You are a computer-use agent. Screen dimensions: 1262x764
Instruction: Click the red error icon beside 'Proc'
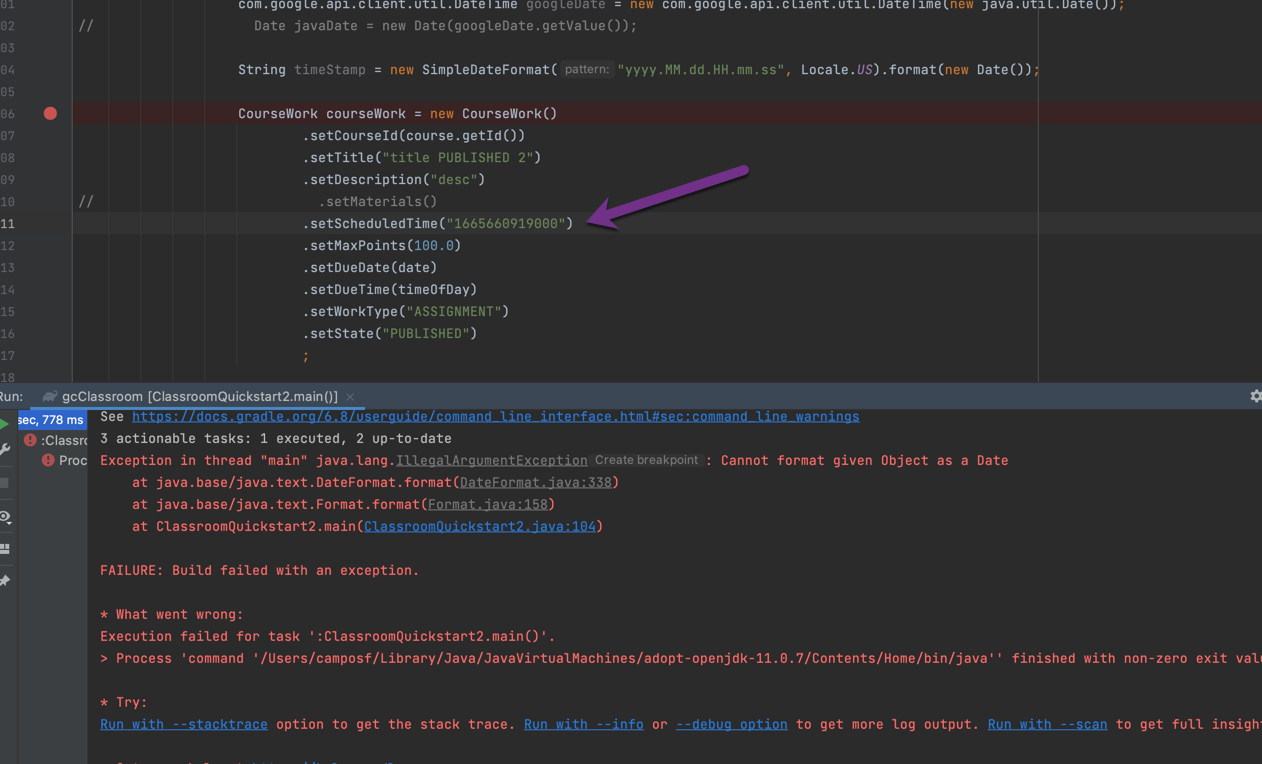point(47,461)
